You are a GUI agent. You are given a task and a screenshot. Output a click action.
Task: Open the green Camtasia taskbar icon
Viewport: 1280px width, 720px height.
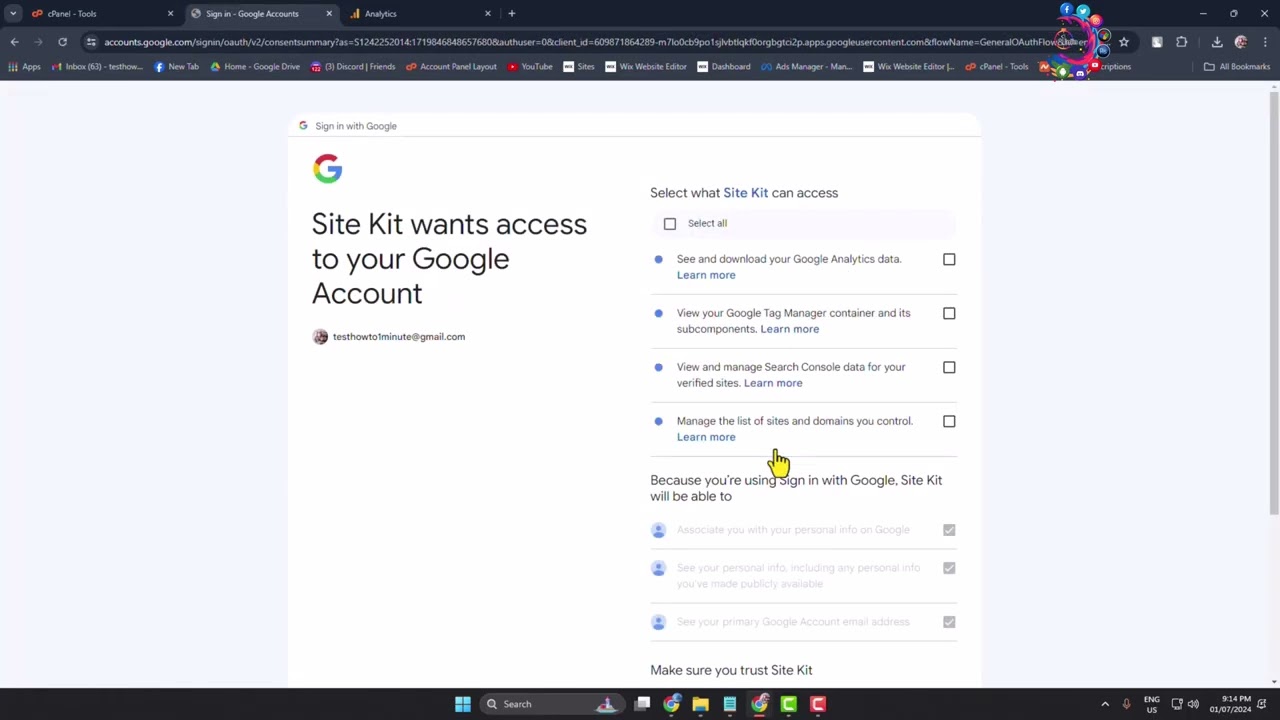(x=789, y=704)
